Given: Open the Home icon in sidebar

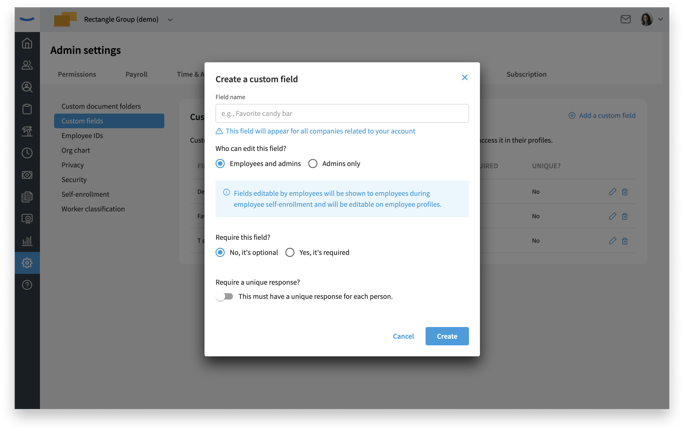Looking at the screenshot, I should (27, 43).
